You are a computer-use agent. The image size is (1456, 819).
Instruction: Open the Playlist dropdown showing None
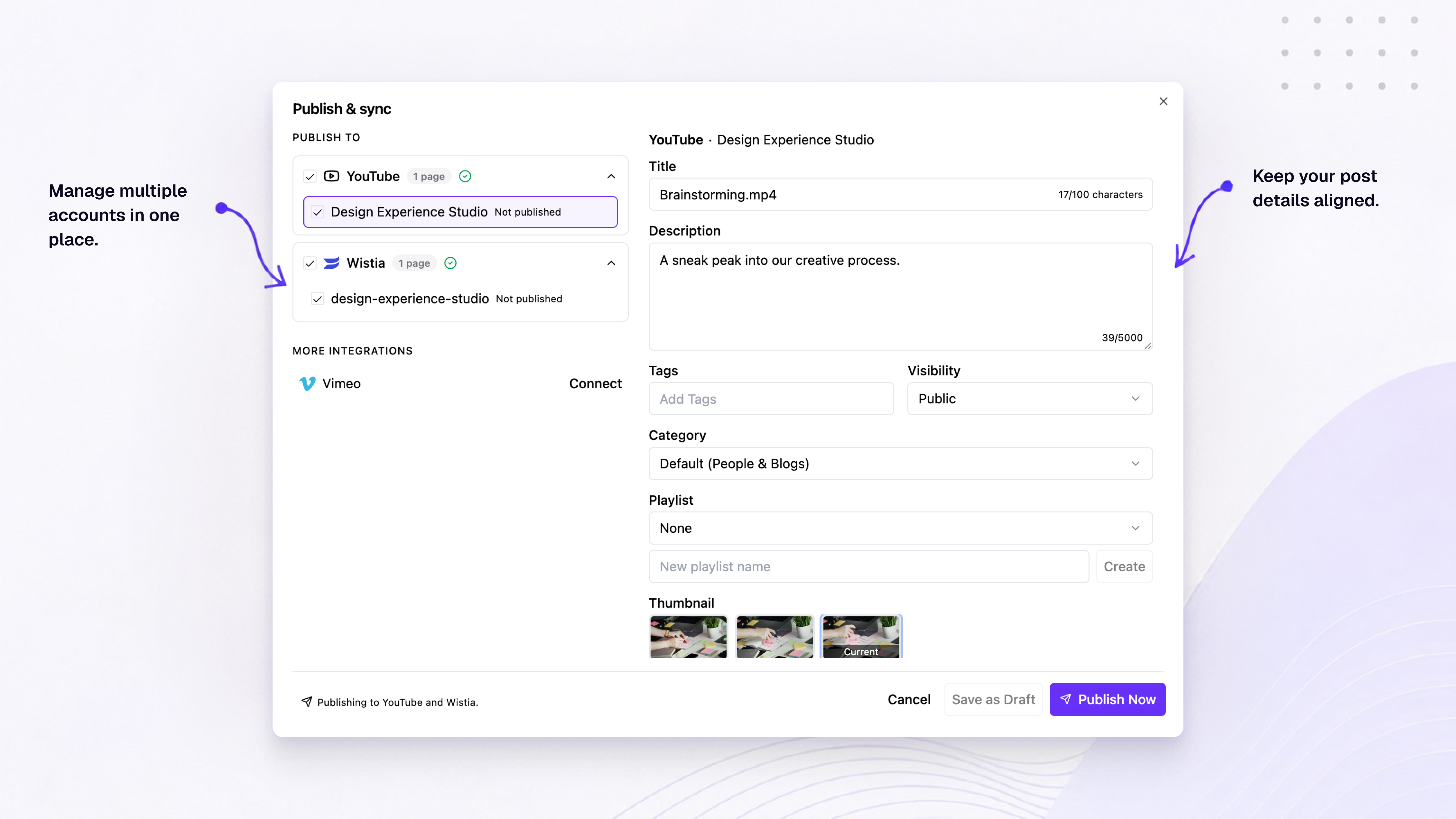[x=900, y=528]
